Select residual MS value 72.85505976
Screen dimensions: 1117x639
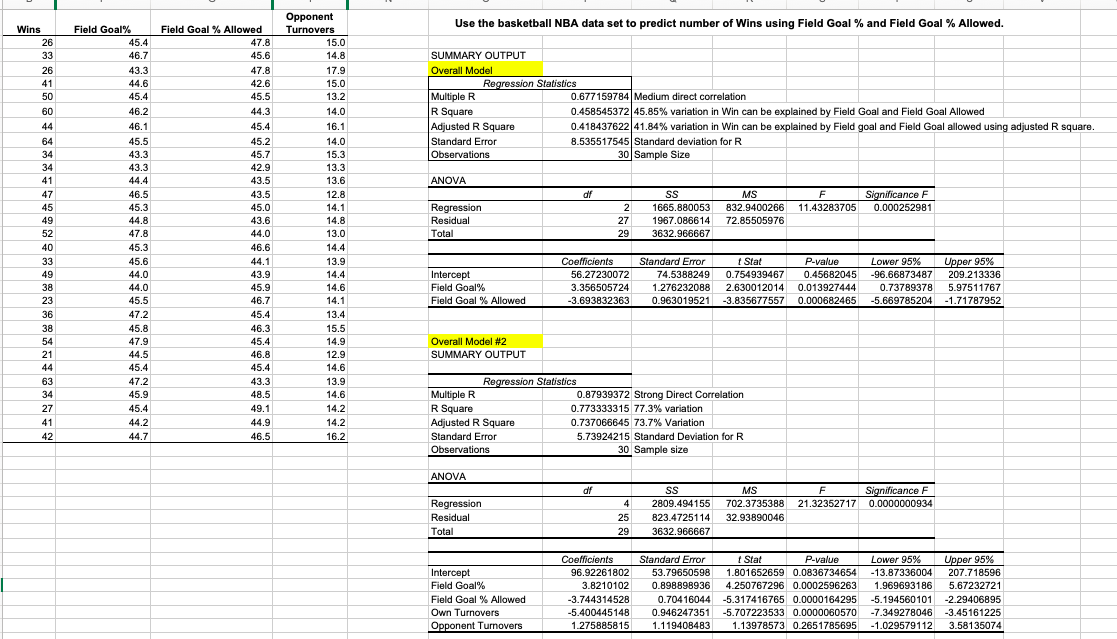click(x=755, y=221)
